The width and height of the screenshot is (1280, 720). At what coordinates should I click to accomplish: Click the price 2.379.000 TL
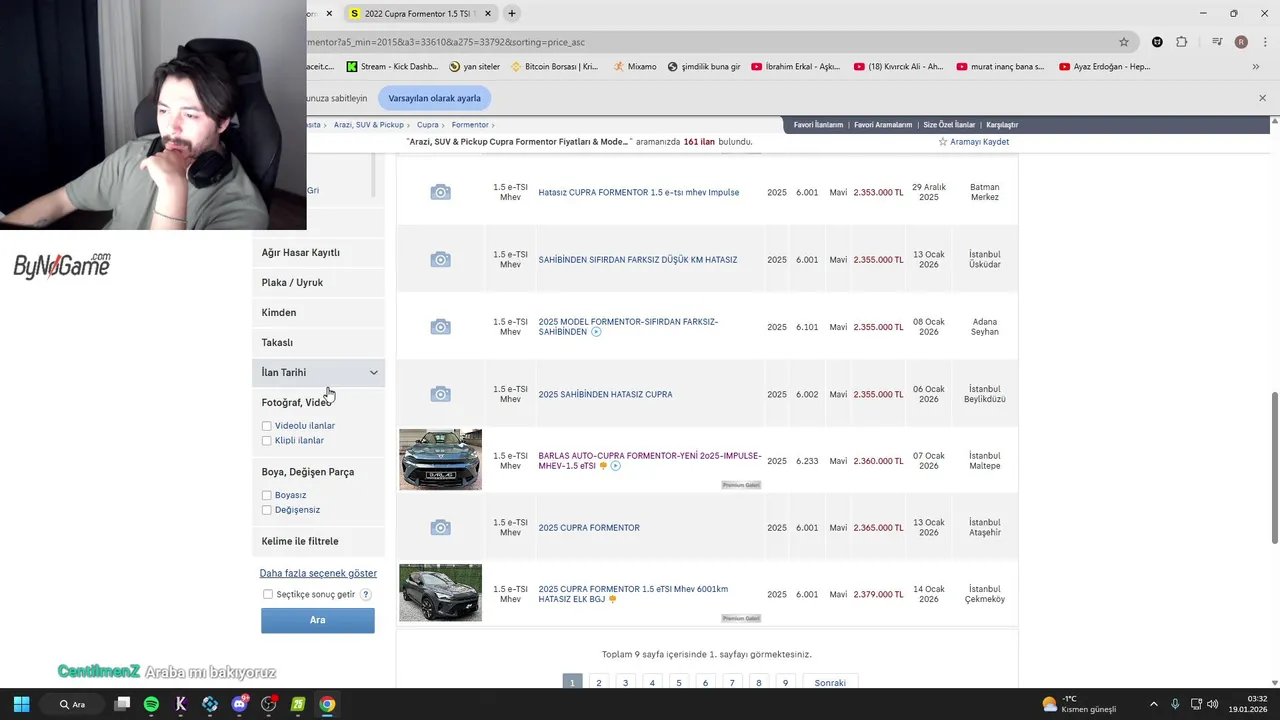pos(879,594)
